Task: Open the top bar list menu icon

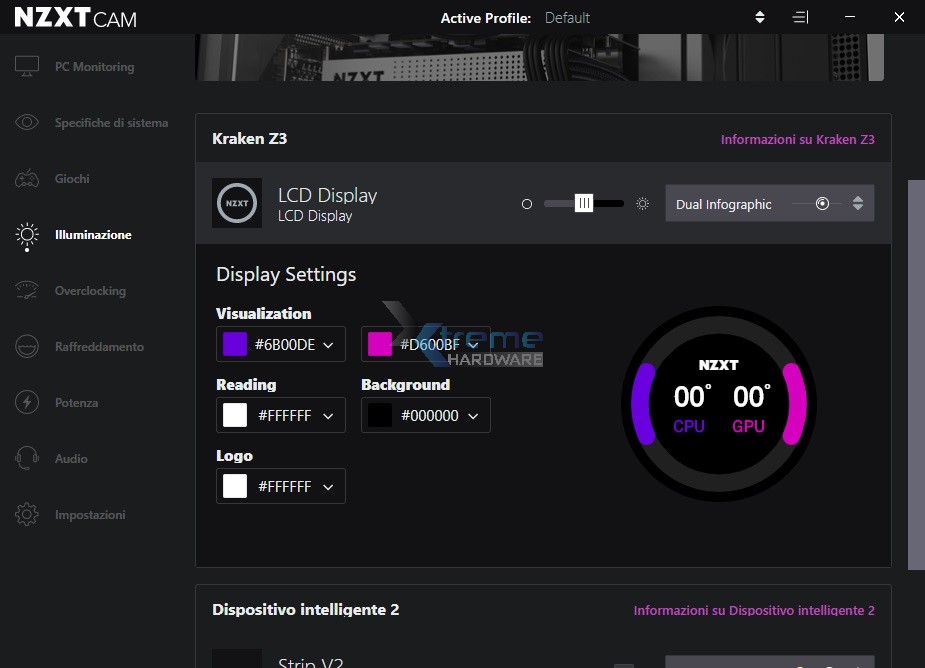Action: pos(800,17)
